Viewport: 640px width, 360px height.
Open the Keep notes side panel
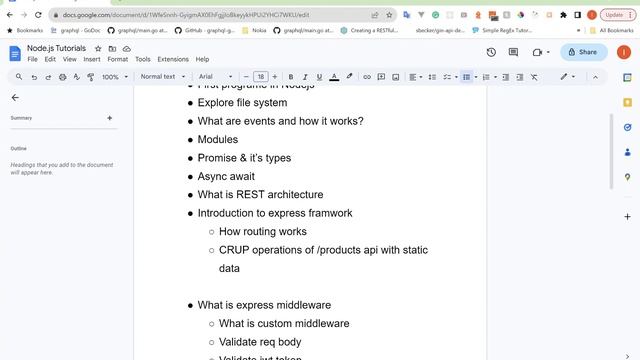(x=627, y=102)
